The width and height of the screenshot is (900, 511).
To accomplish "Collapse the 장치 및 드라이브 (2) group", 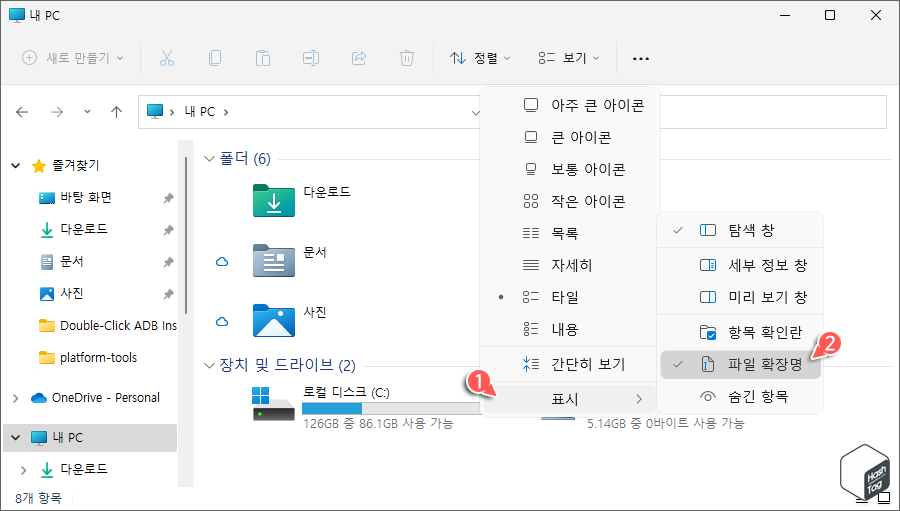I will point(209,366).
